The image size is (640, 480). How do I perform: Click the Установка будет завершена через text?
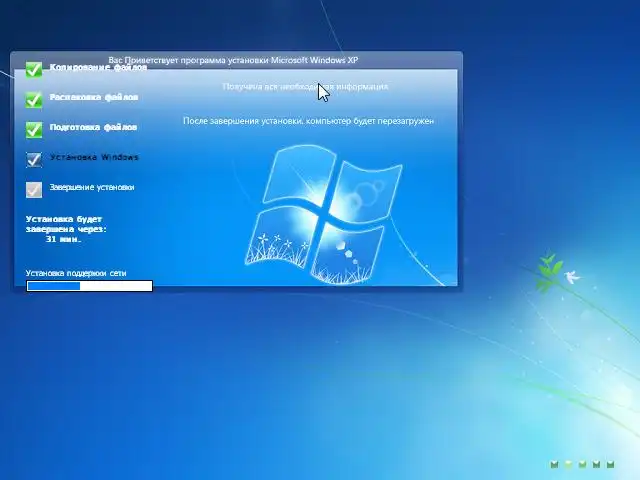point(66,224)
